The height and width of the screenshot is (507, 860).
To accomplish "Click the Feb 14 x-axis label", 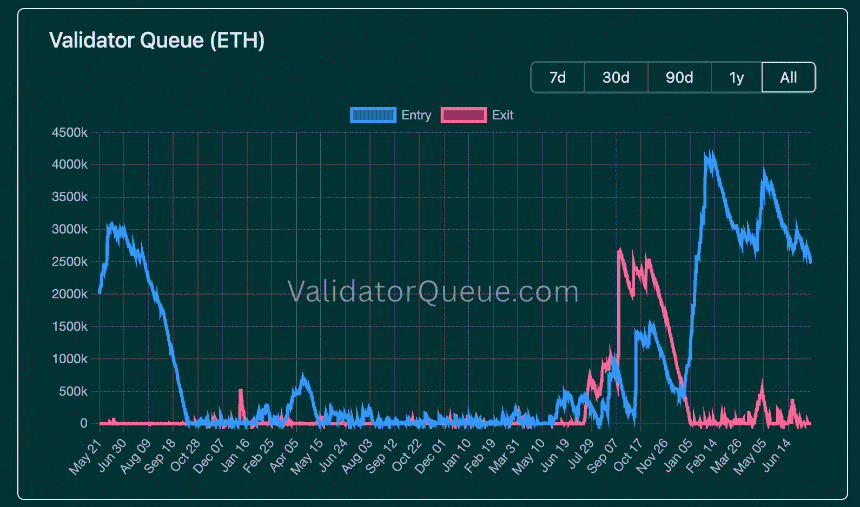I will [700, 455].
